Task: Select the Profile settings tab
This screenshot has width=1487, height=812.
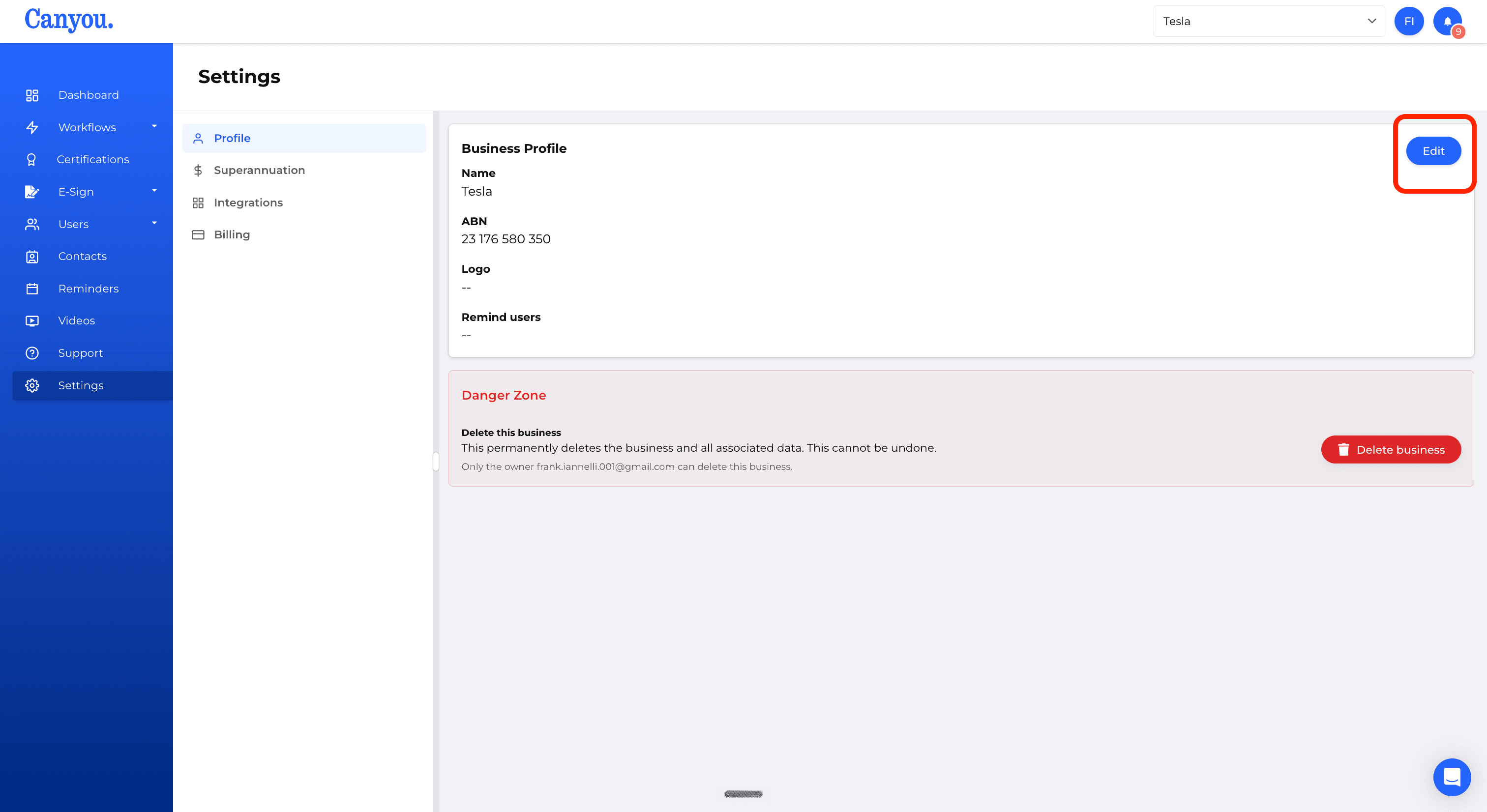Action: tap(304, 139)
